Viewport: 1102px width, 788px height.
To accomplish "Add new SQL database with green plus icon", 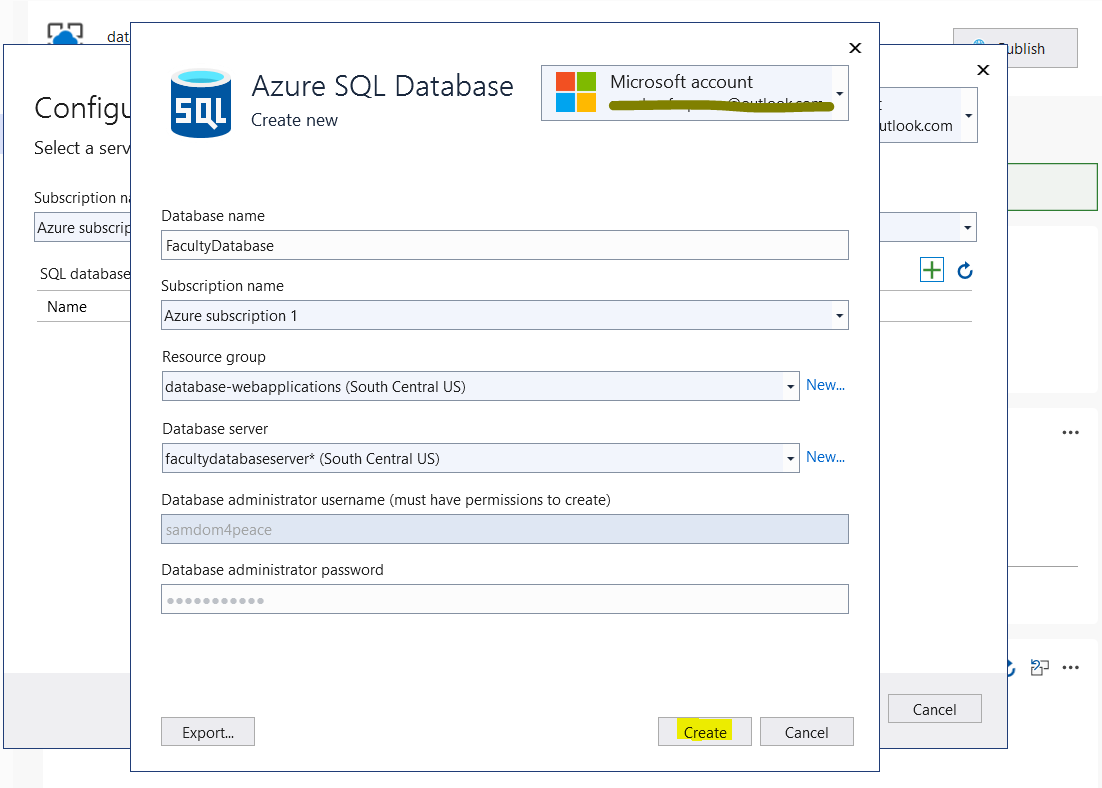I will pos(932,270).
